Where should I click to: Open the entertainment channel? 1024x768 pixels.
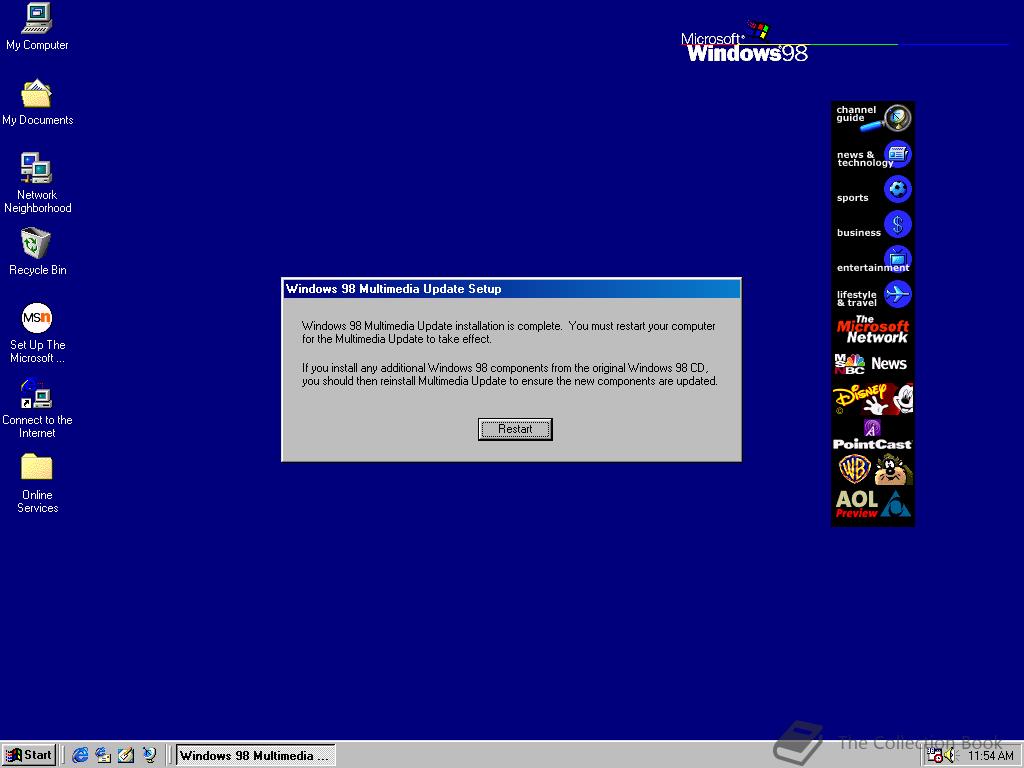(872, 261)
